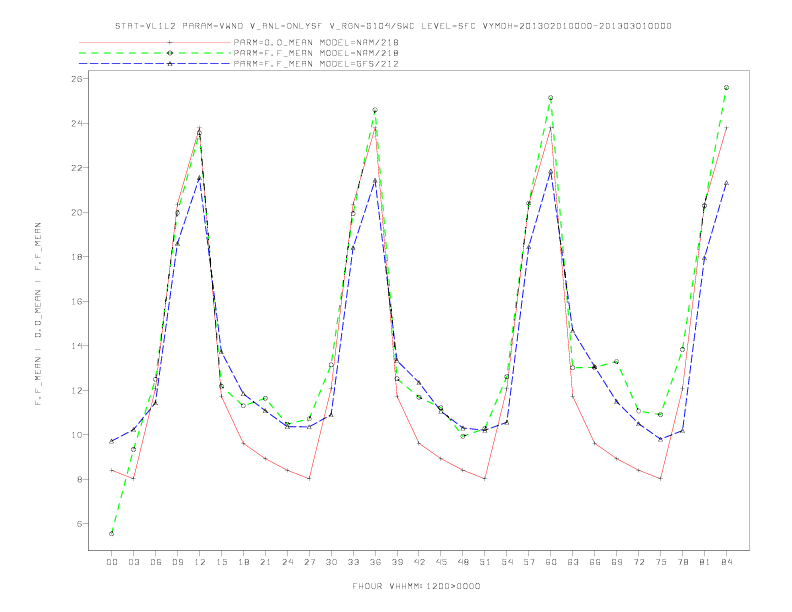Click y-axis tick value 8

pyautogui.click(x=79, y=479)
